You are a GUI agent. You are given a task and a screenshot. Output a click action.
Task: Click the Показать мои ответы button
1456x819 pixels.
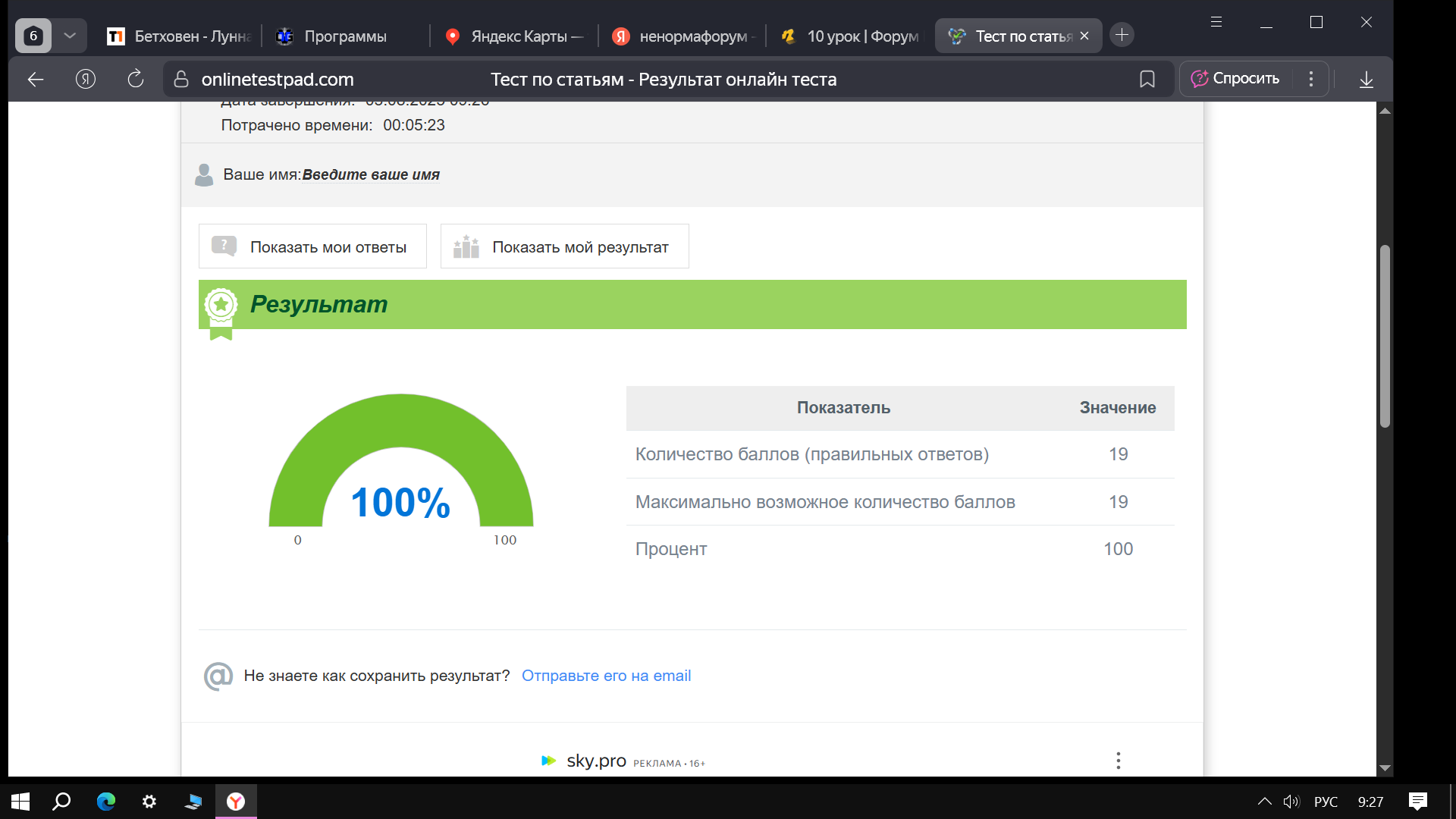312,246
